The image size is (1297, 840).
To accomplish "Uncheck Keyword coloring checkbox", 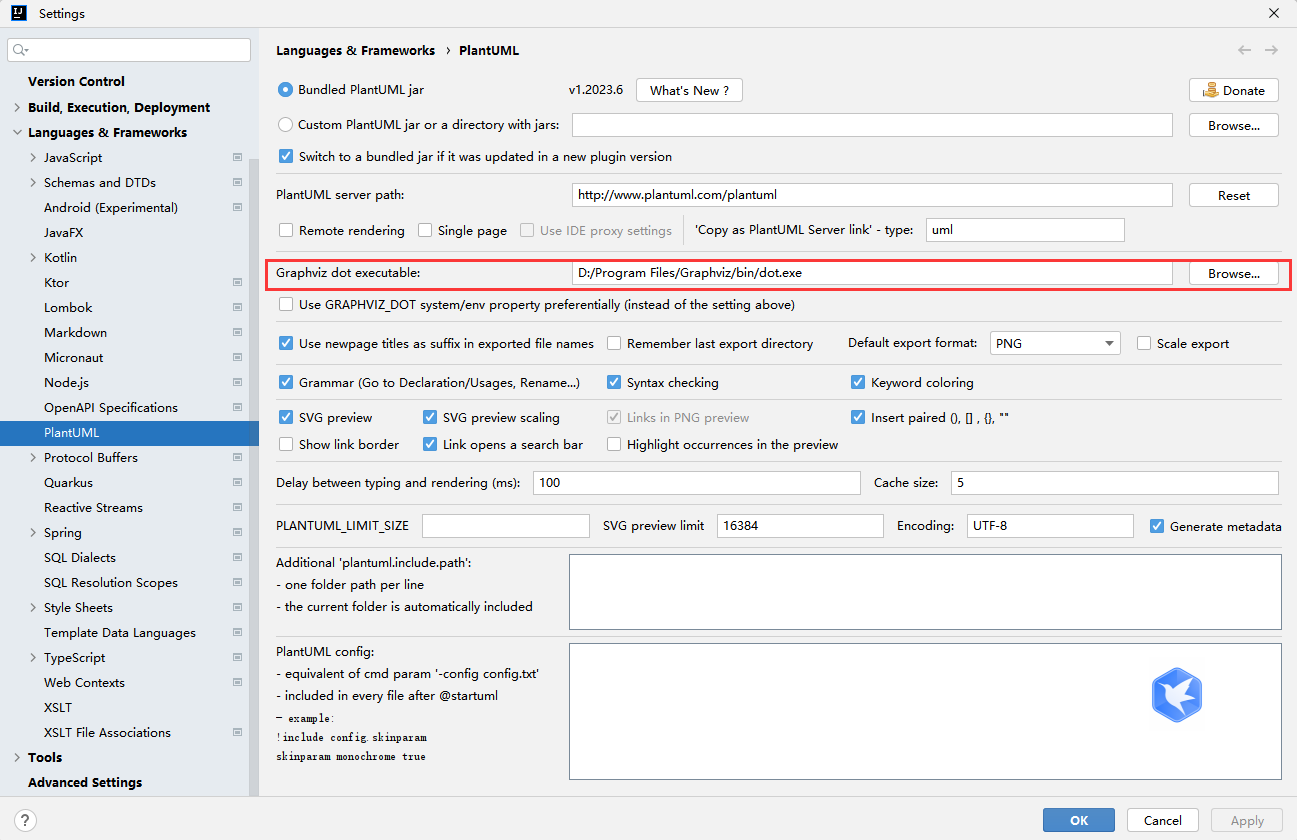I will click(x=858, y=382).
